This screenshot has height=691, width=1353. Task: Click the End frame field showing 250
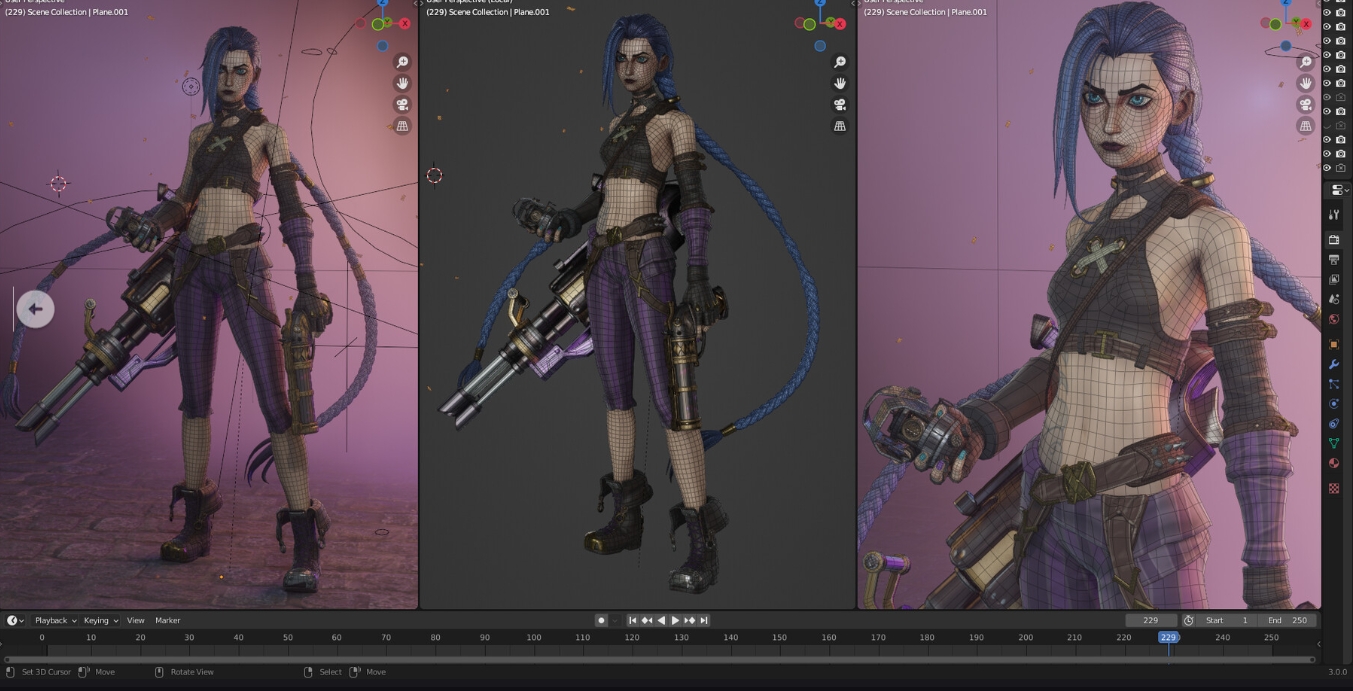(x=1287, y=620)
